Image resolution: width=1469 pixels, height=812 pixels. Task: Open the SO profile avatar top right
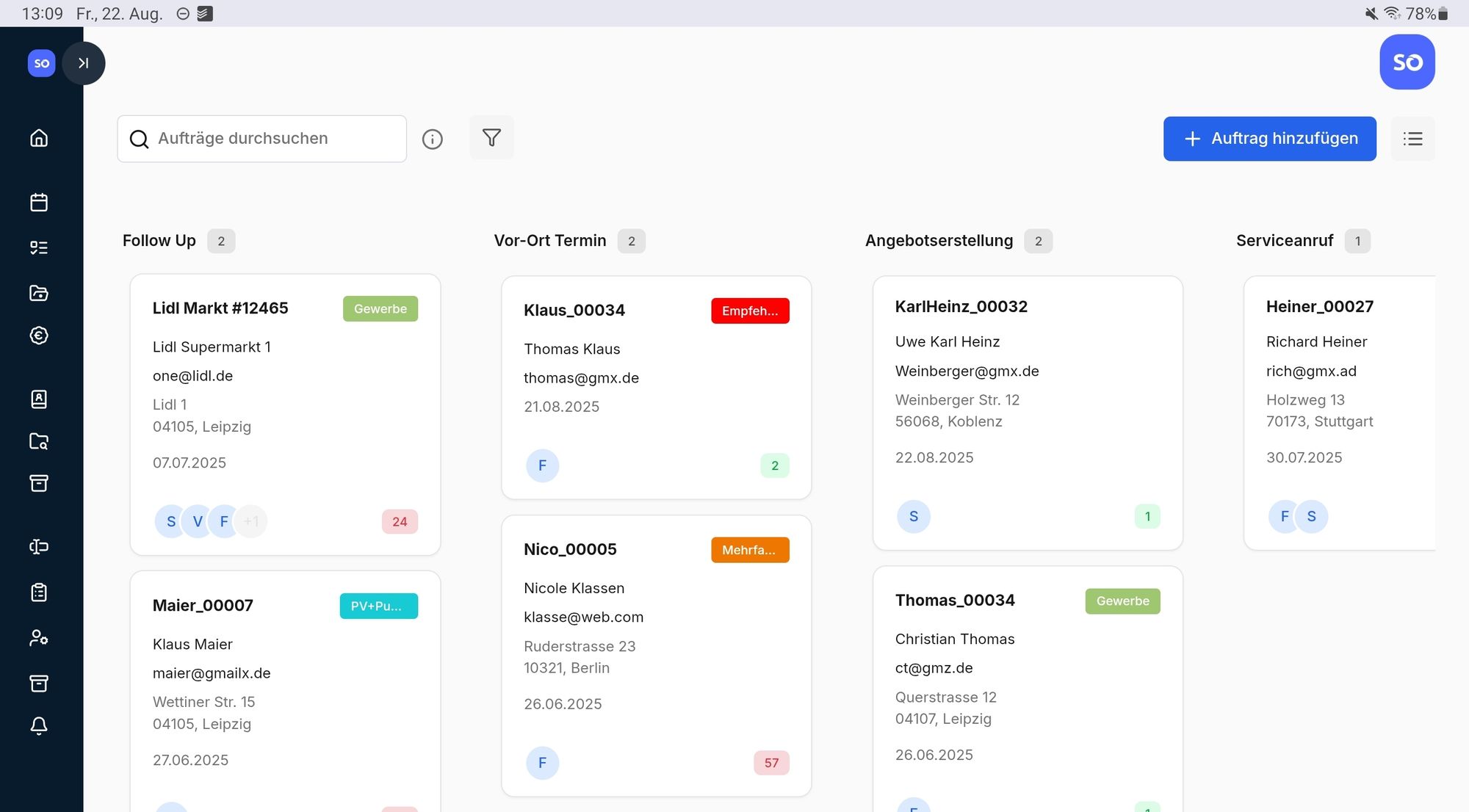coord(1407,62)
